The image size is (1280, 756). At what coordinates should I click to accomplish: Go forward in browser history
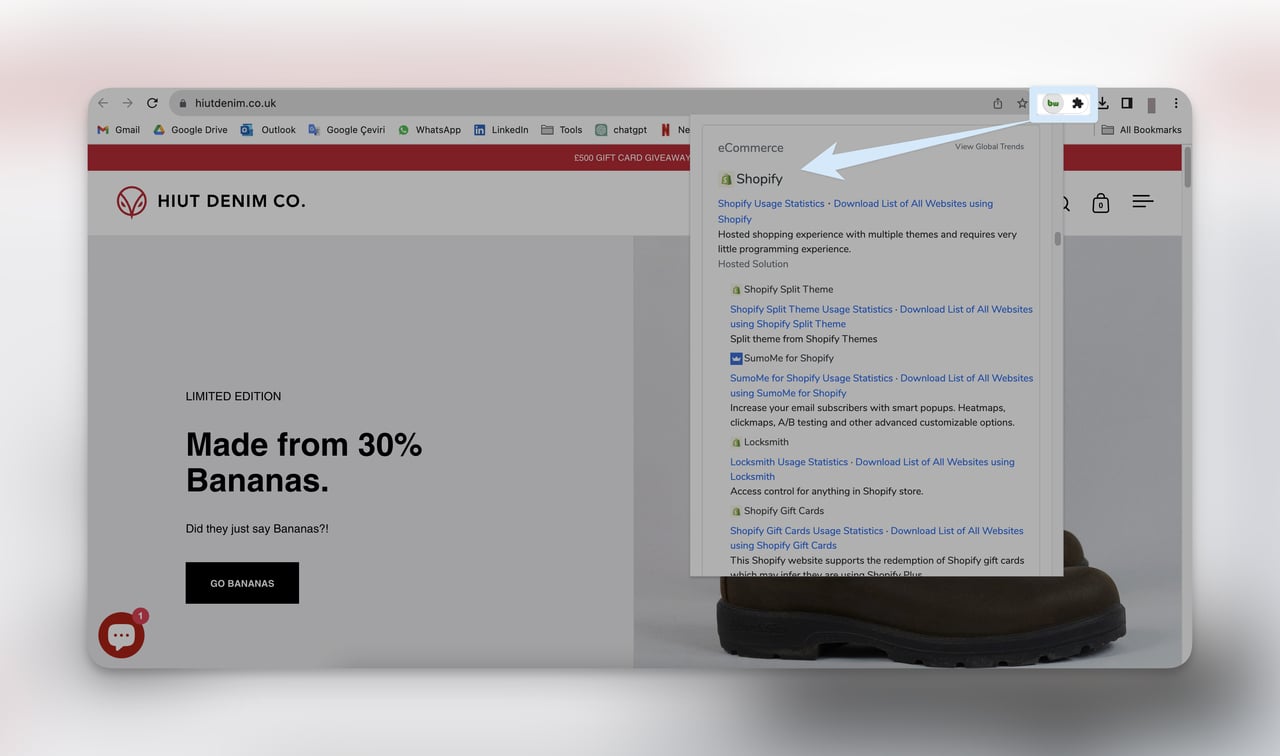[127, 103]
